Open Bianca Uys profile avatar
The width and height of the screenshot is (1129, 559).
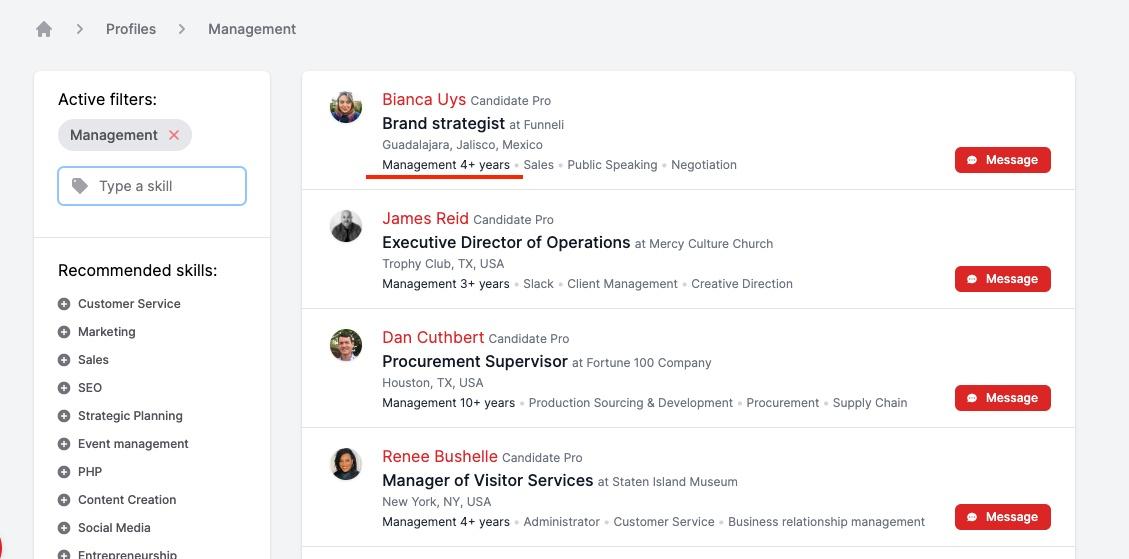(346, 107)
